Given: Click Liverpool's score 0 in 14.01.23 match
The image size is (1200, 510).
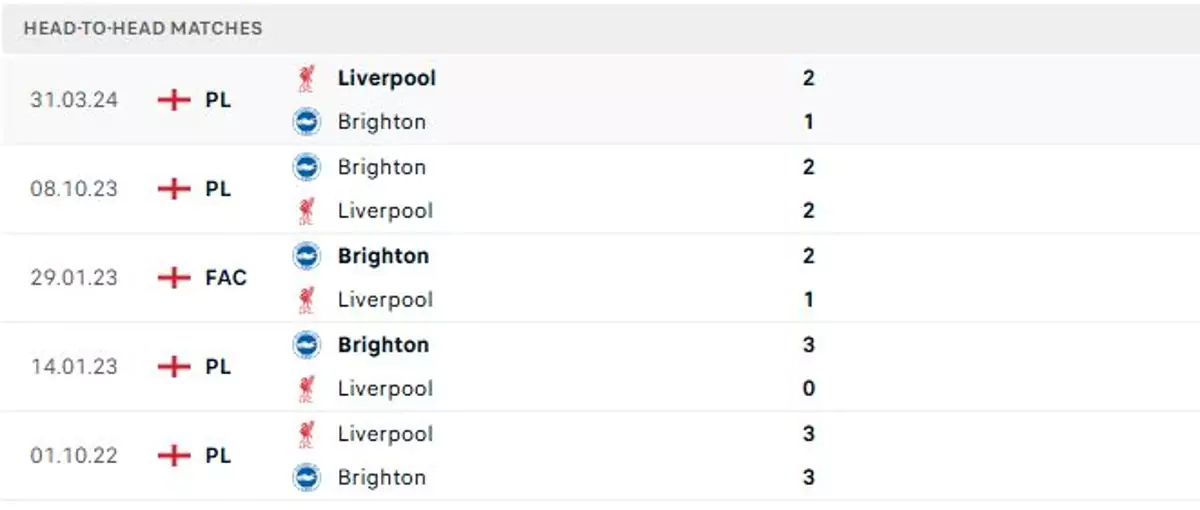Looking at the screenshot, I should pyautogui.click(x=808, y=388).
